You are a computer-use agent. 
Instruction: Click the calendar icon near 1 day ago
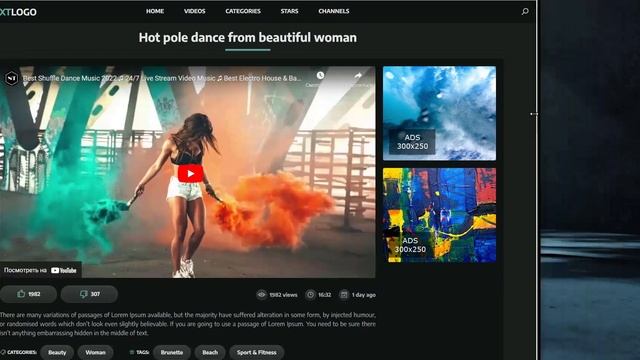point(344,294)
